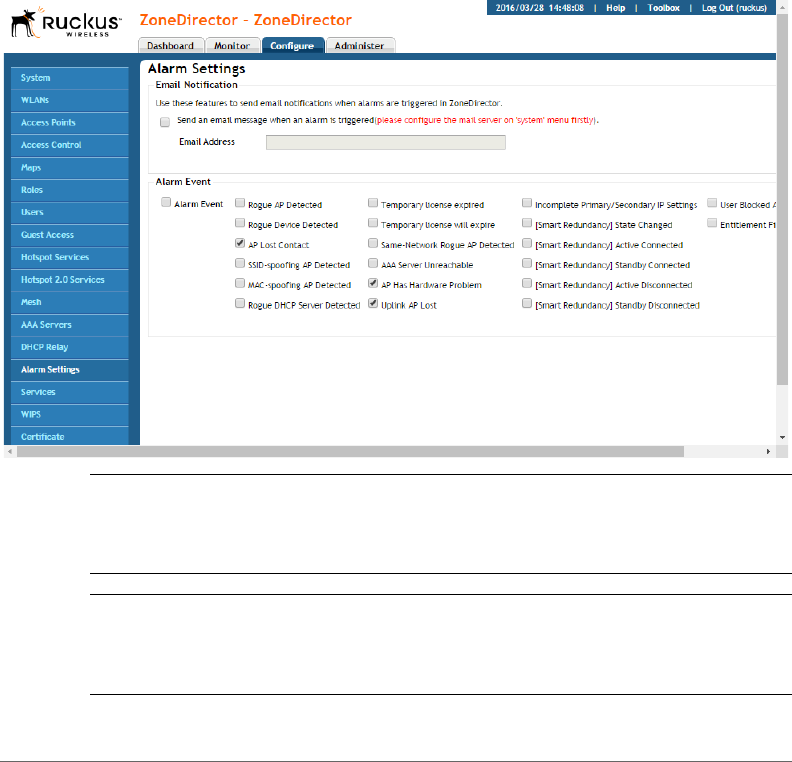792x762 pixels.
Task: Click the vertical scrollbar thumb
Action: [x=782, y=199]
